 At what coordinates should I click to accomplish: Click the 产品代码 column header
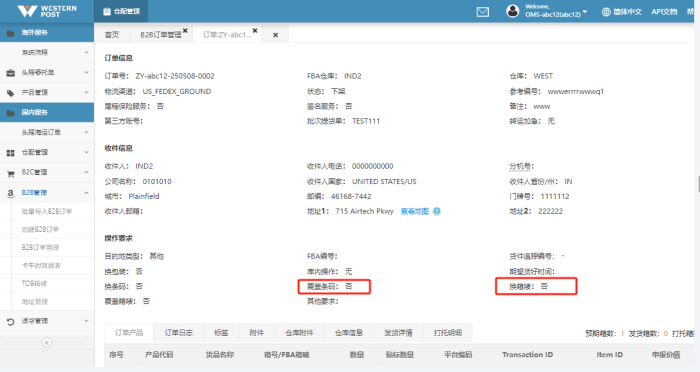pos(159,355)
